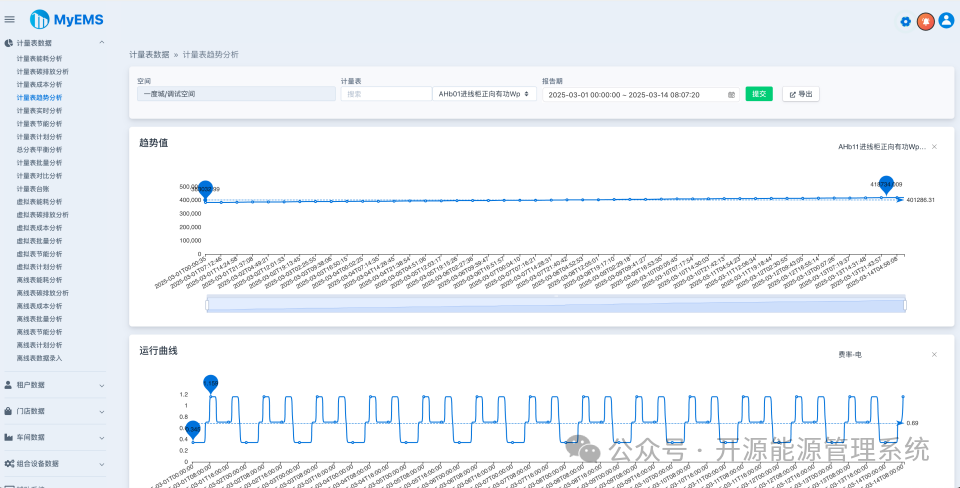Click the trend chart zoom range slider

point(556,304)
